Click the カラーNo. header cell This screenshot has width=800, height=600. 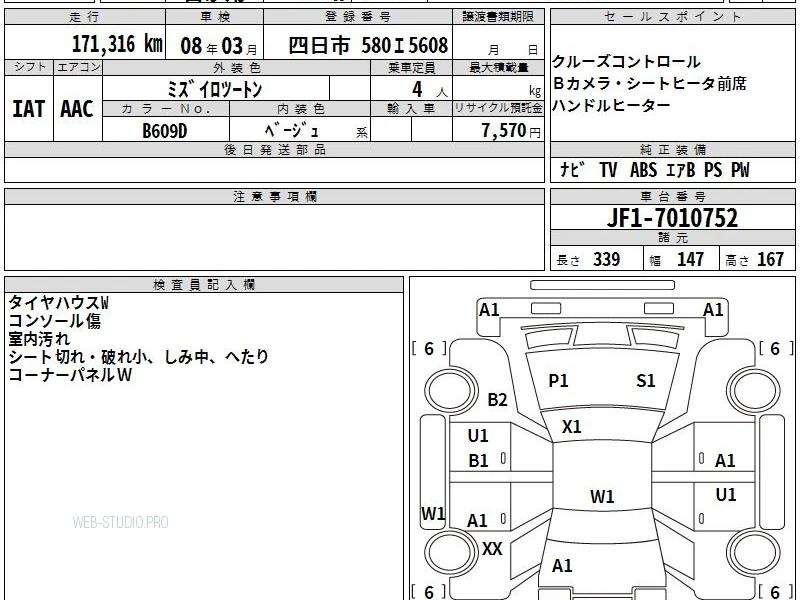click(x=166, y=109)
